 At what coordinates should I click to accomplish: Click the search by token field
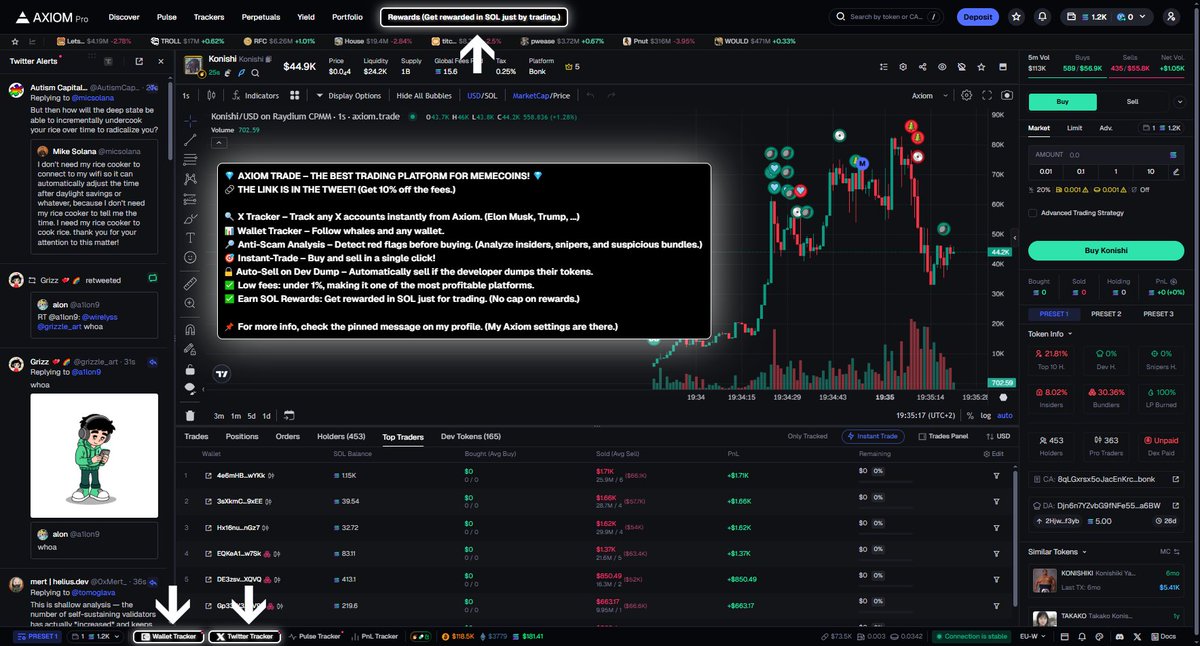coord(886,17)
